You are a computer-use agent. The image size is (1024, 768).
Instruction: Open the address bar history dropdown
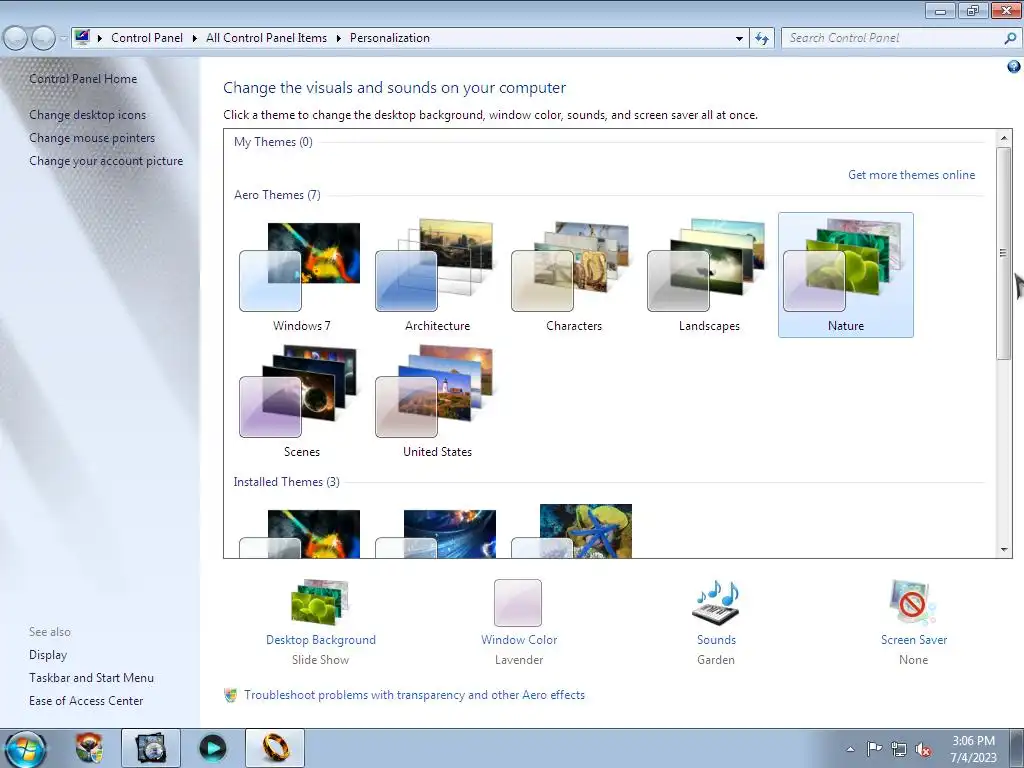pyautogui.click(x=739, y=39)
